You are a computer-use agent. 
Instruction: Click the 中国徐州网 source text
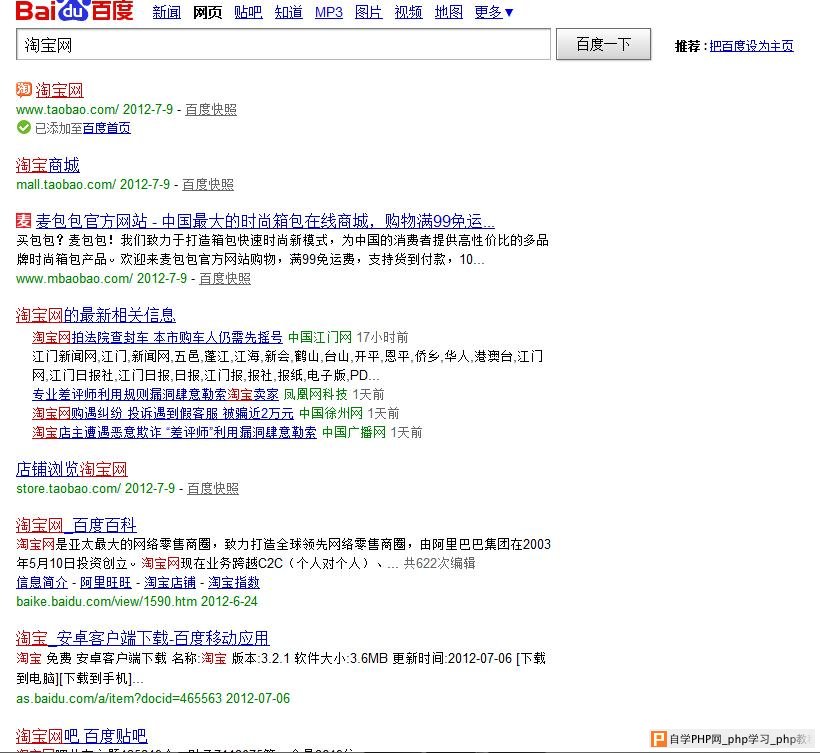click(x=331, y=414)
